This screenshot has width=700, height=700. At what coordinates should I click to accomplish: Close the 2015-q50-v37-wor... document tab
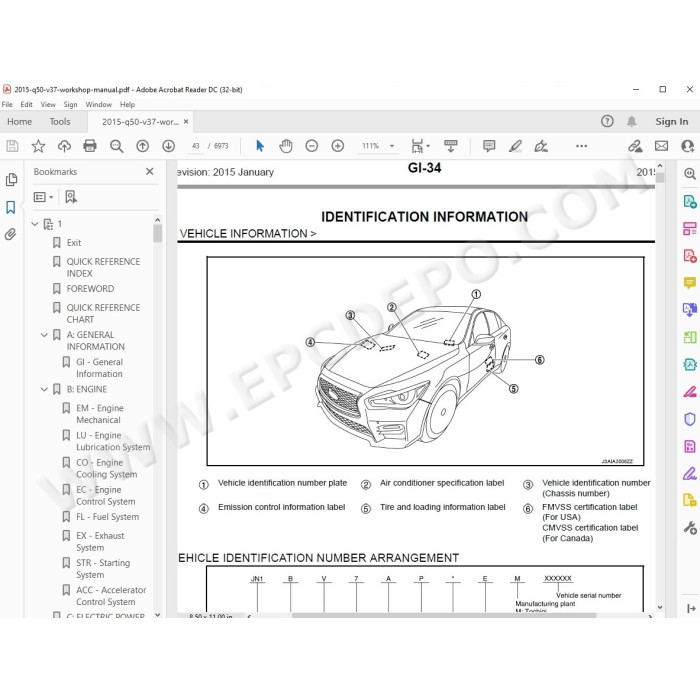click(186, 121)
